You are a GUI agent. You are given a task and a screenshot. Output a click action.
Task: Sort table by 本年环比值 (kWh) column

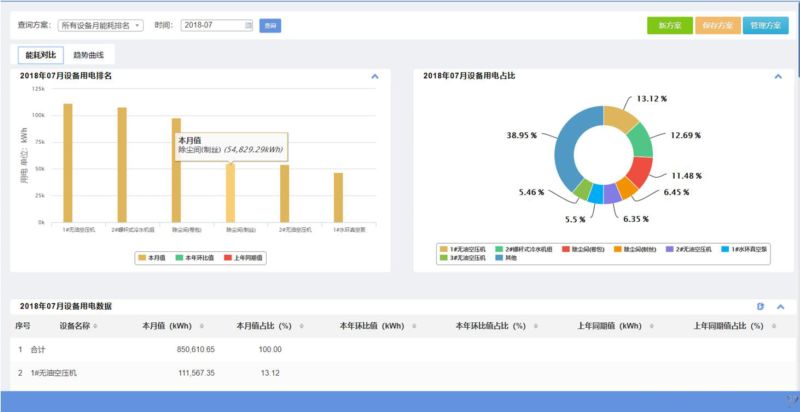[x=413, y=326]
